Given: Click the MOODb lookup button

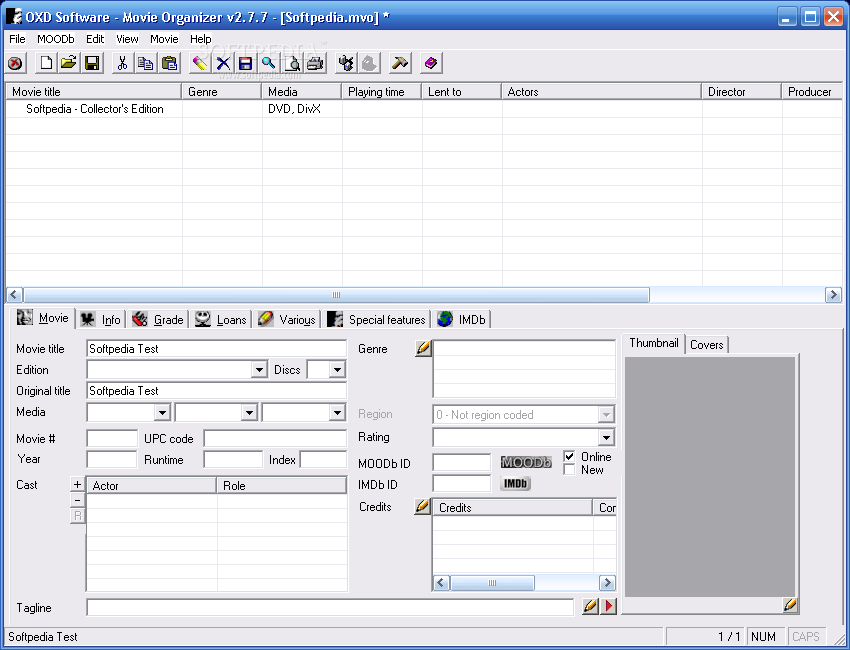Looking at the screenshot, I should click(x=526, y=462).
